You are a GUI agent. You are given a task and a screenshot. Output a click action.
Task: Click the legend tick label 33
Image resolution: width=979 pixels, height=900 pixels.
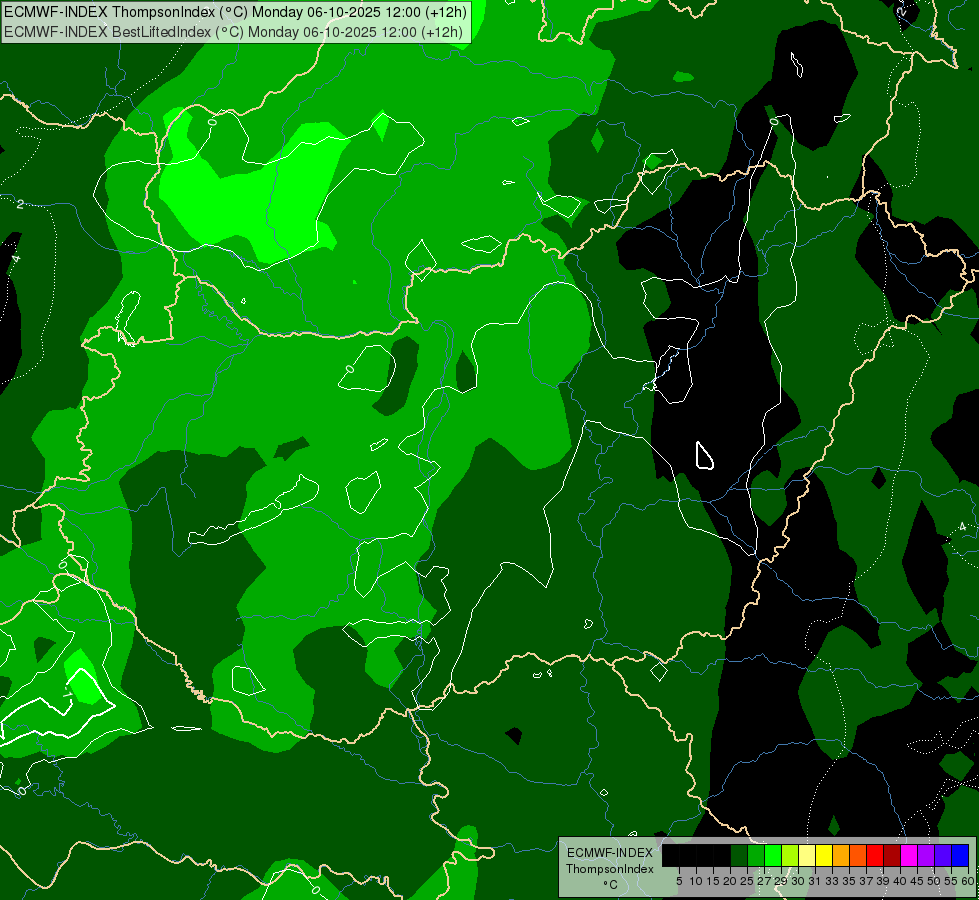coord(832,881)
